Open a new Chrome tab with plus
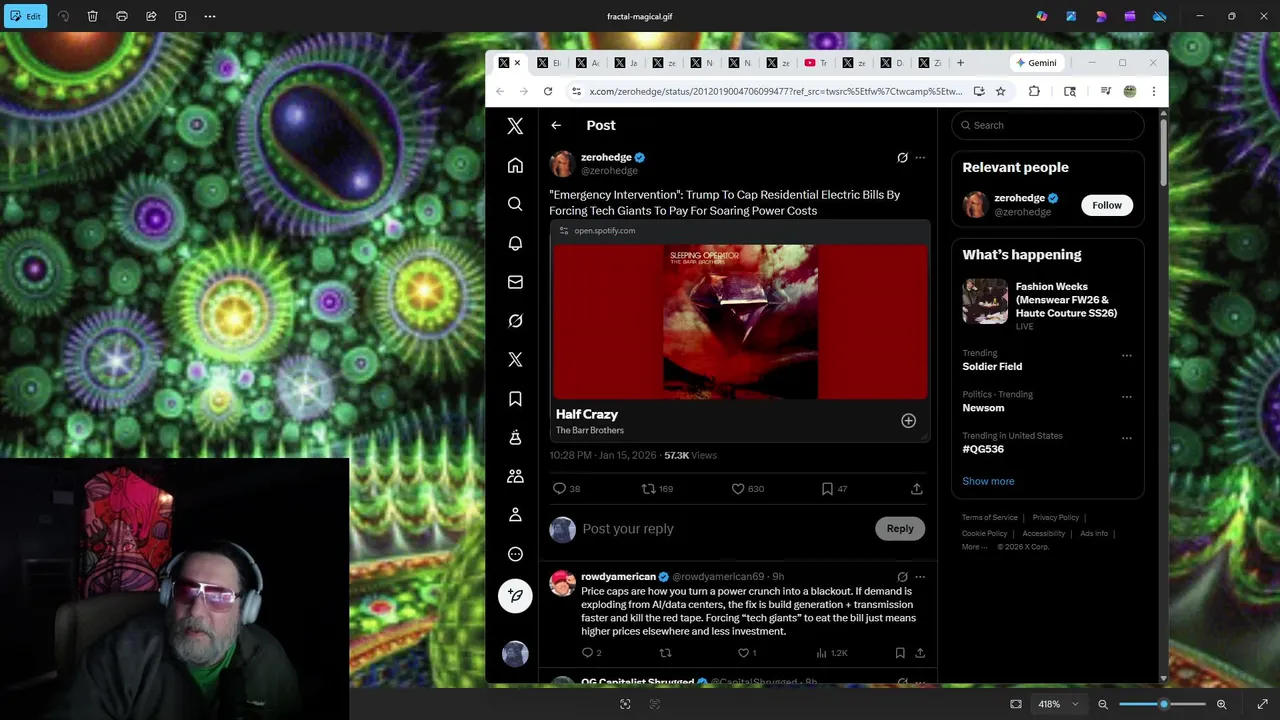Viewport: 1280px width, 720px height. click(960, 63)
